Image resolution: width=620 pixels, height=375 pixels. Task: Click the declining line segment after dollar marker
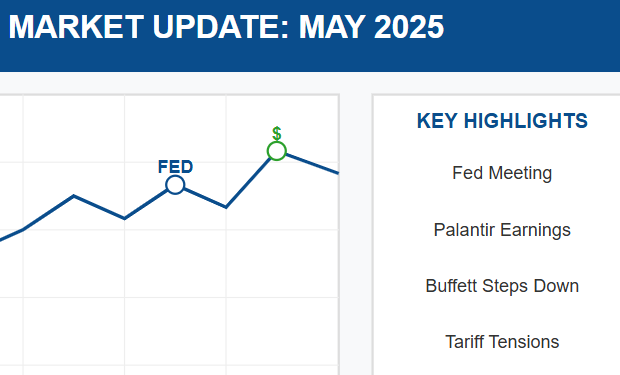point(312,164)
